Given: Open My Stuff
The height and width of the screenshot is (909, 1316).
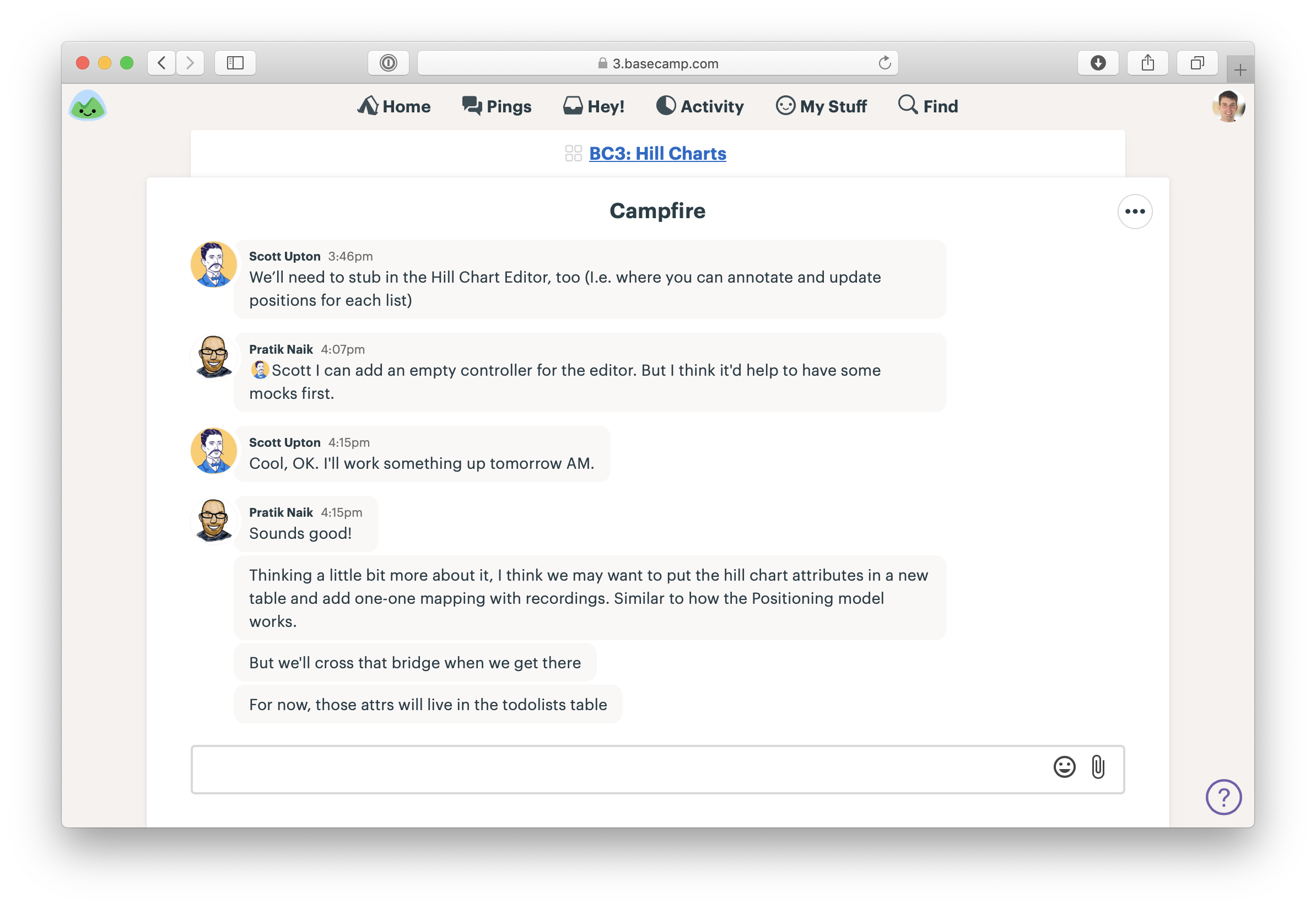Looking at the screenshot, I should point(821,106).
